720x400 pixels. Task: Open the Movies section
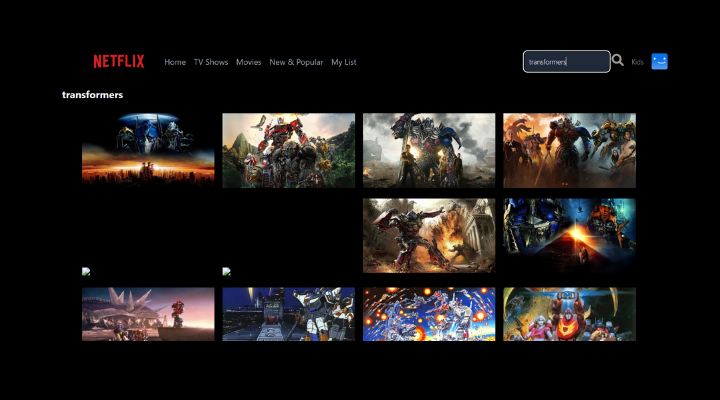click(x=248, y=62)
